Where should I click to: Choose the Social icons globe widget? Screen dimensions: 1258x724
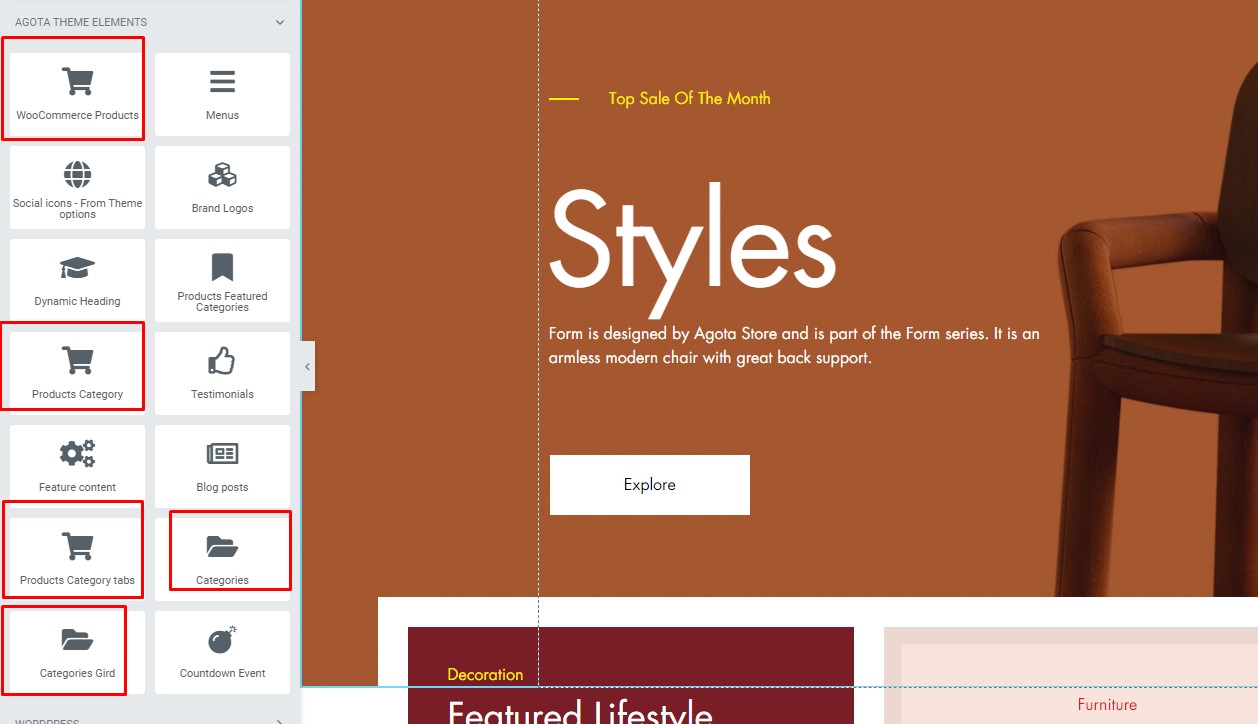pyautogui.click(x=77, y=187)
